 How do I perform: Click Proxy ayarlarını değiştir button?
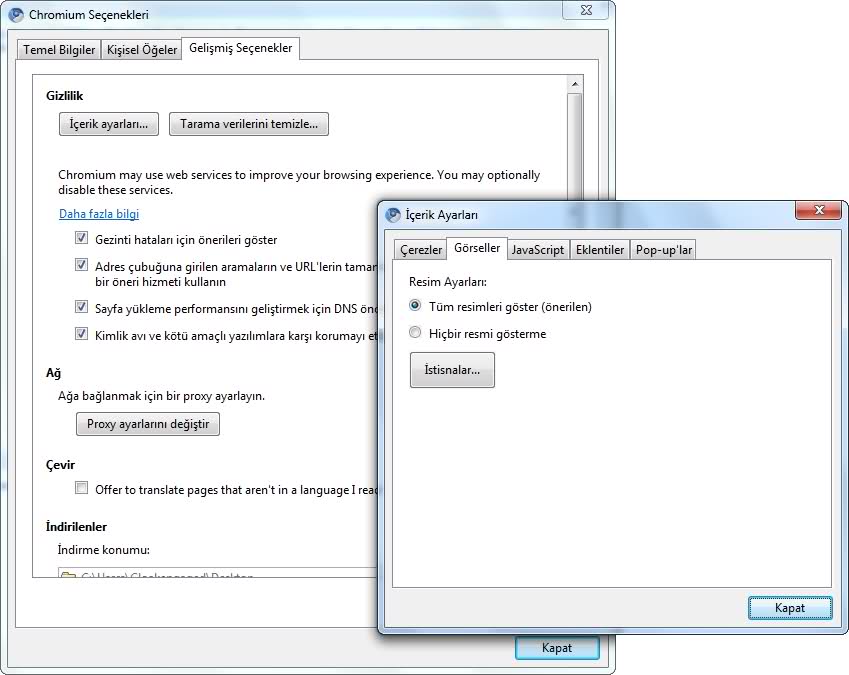(148, 424)
